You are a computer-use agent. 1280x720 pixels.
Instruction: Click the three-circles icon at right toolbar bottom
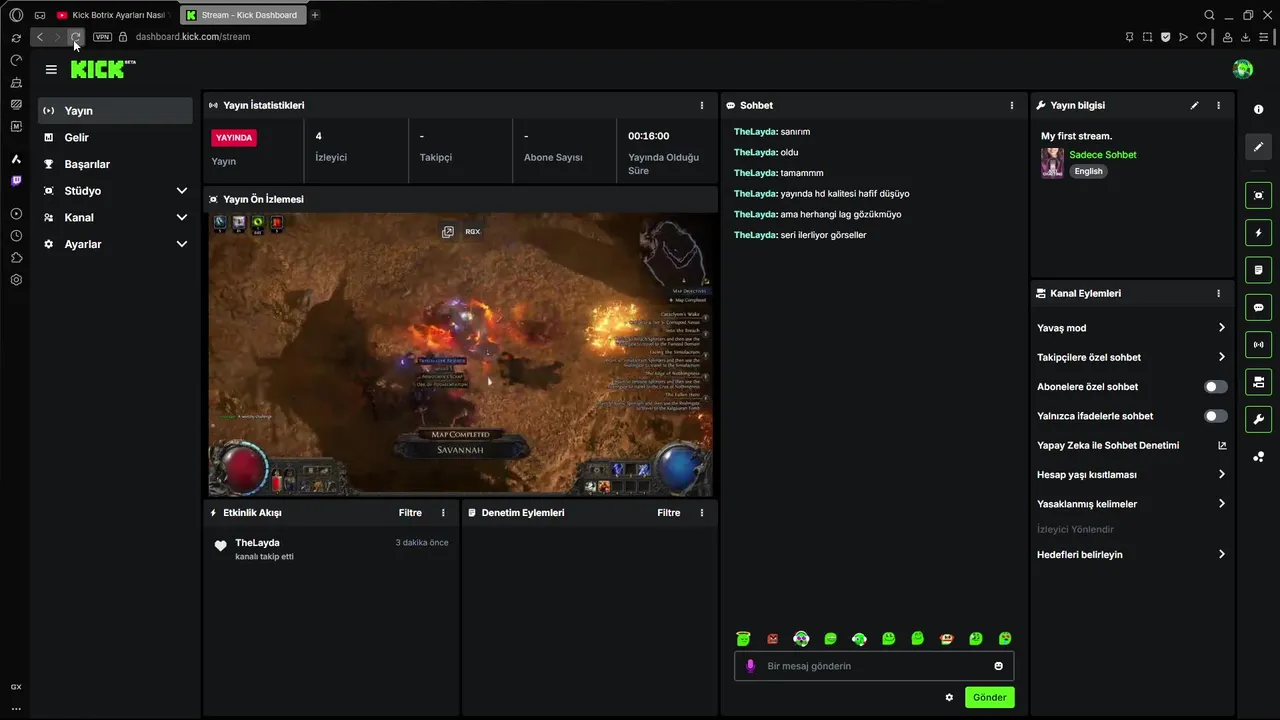pos(1259,457)
